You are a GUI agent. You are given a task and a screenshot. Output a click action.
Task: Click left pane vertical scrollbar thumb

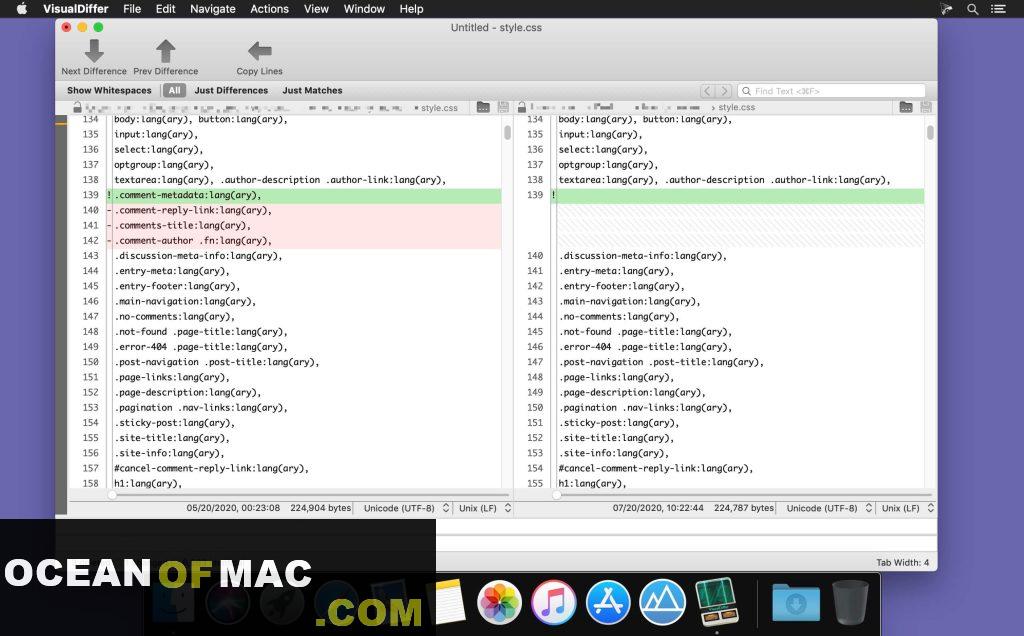(x=507, y=133)
